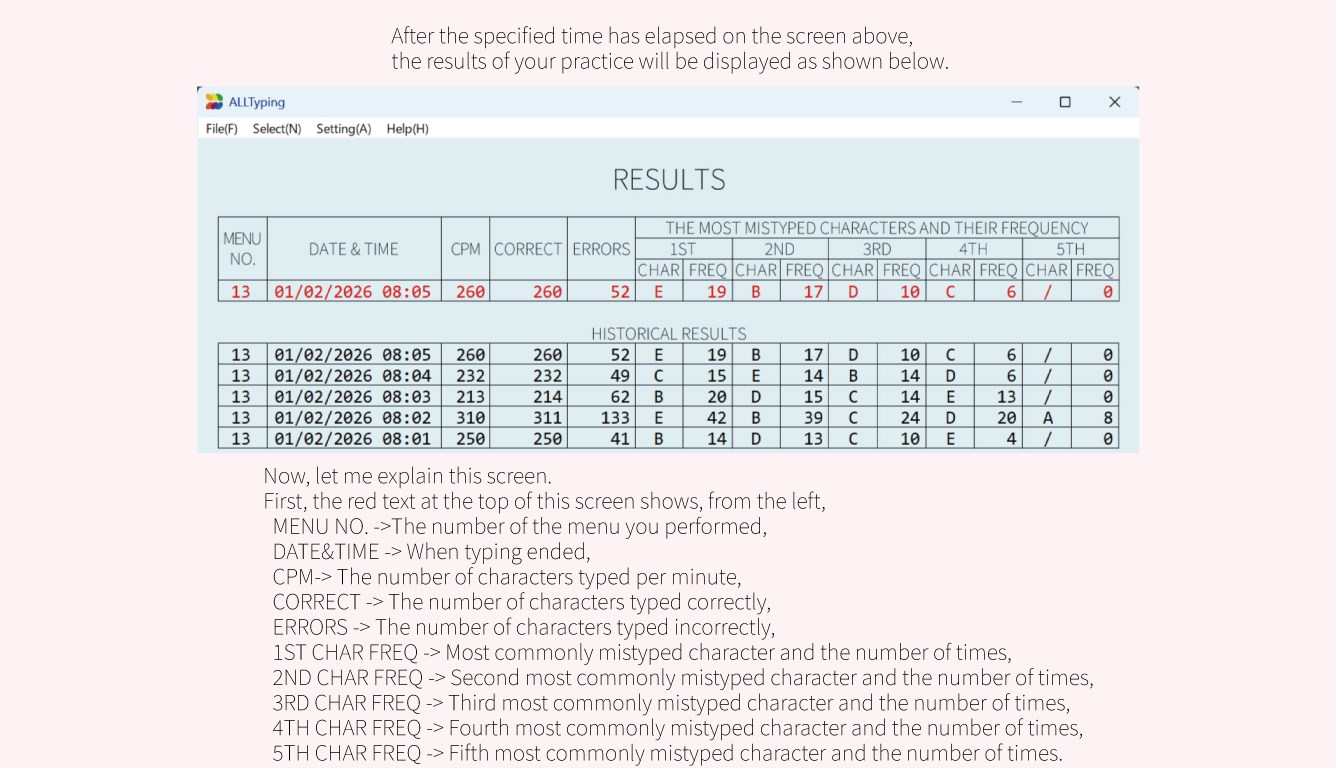Click the HISTORICAL RESULTS label
This screenshot has width=1336, height=768.
click(668, 333)
